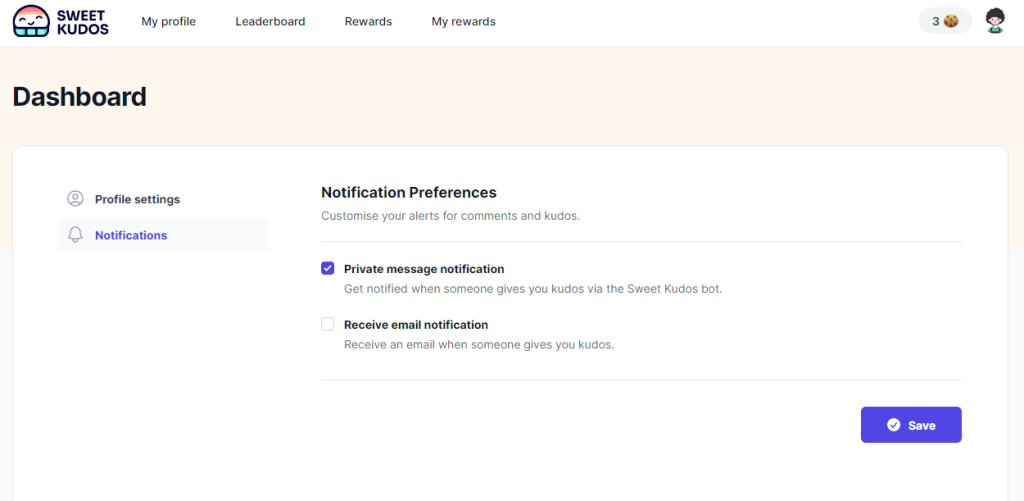Click the Receive email notification label
Image resolution: width=1024 pixels, height=501 pixels.
(416, 325)
